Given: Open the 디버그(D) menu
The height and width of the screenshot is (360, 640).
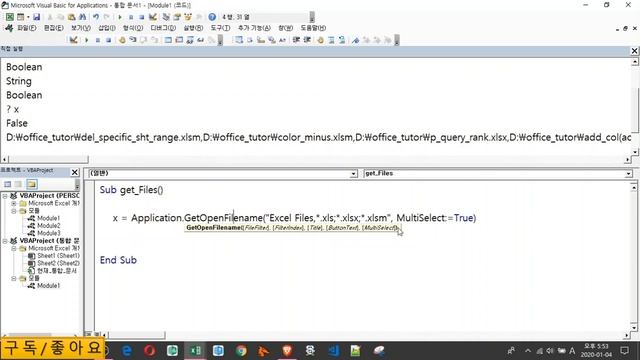Looking at the screenshot, I should pyautogui.click(x=163, y=28).
